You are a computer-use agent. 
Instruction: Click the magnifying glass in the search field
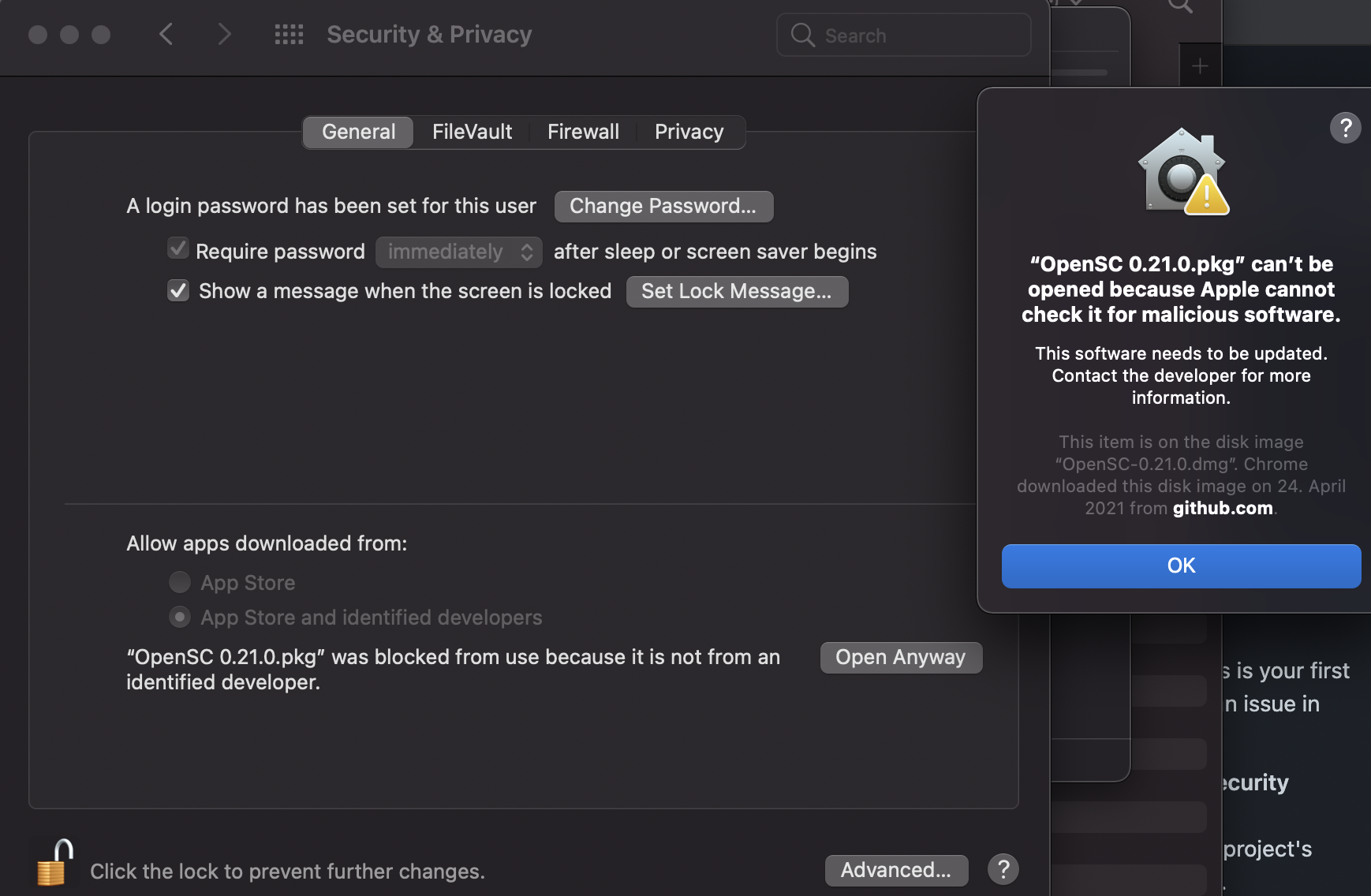[x=803, y=35]
